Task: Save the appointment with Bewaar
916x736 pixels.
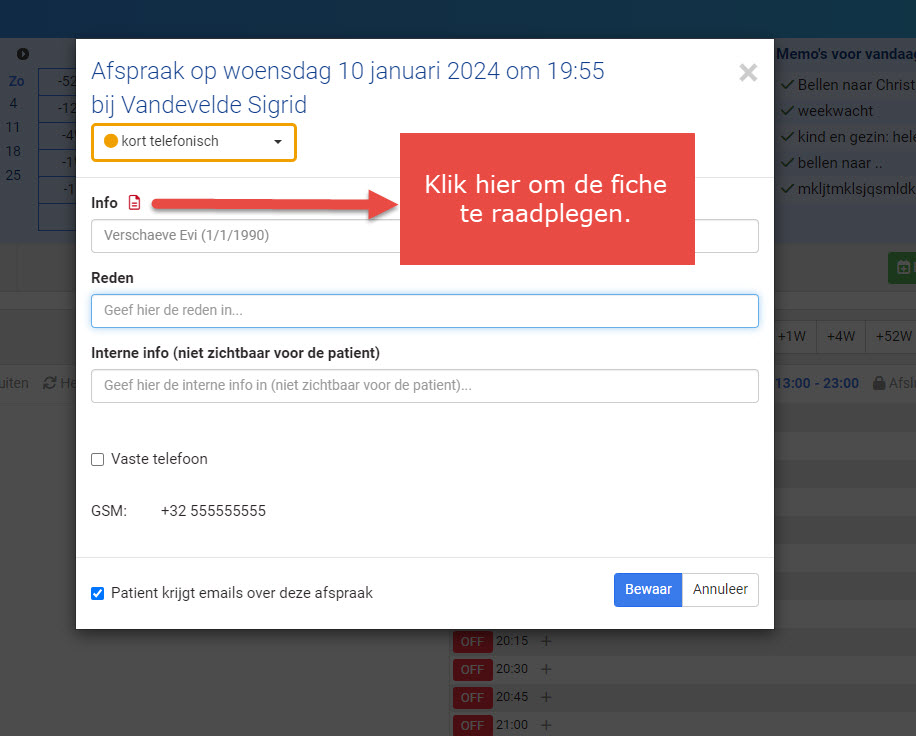Action: pos(648,590)
